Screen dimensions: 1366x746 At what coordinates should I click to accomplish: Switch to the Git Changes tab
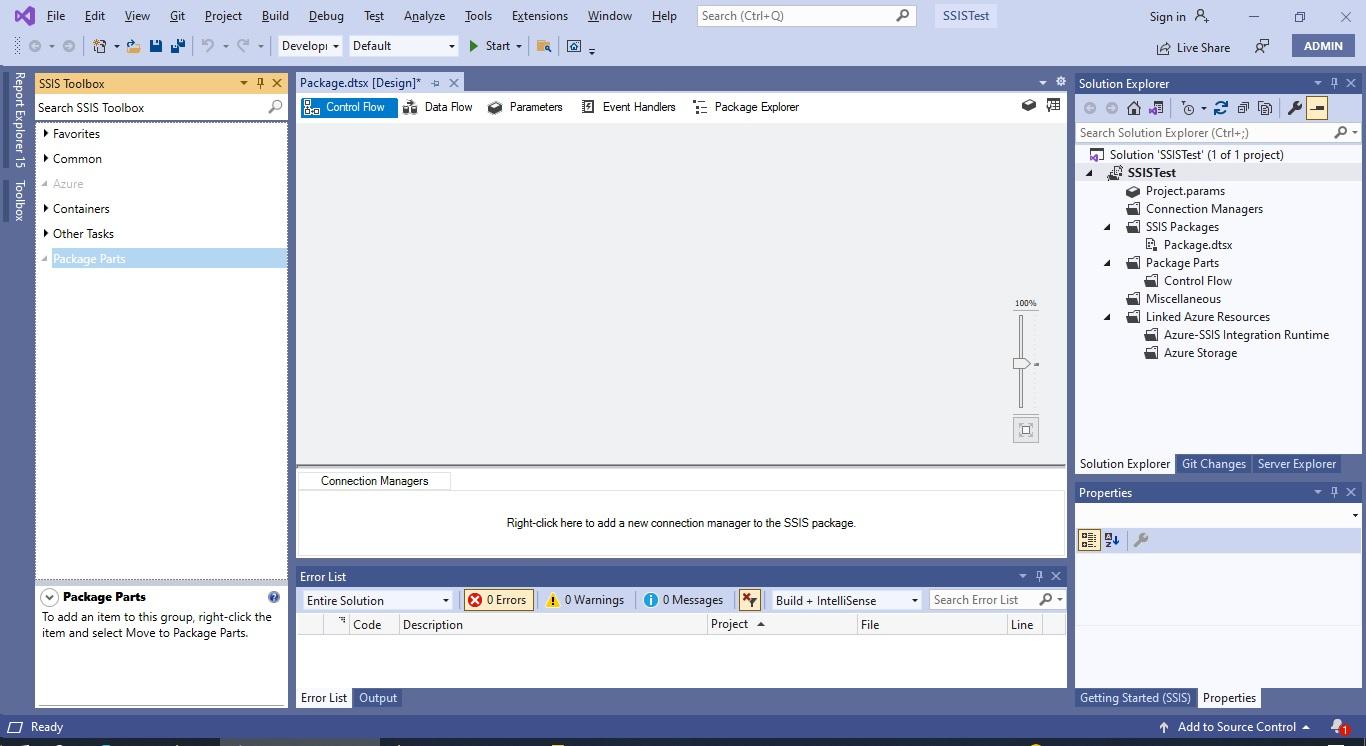1213,464
